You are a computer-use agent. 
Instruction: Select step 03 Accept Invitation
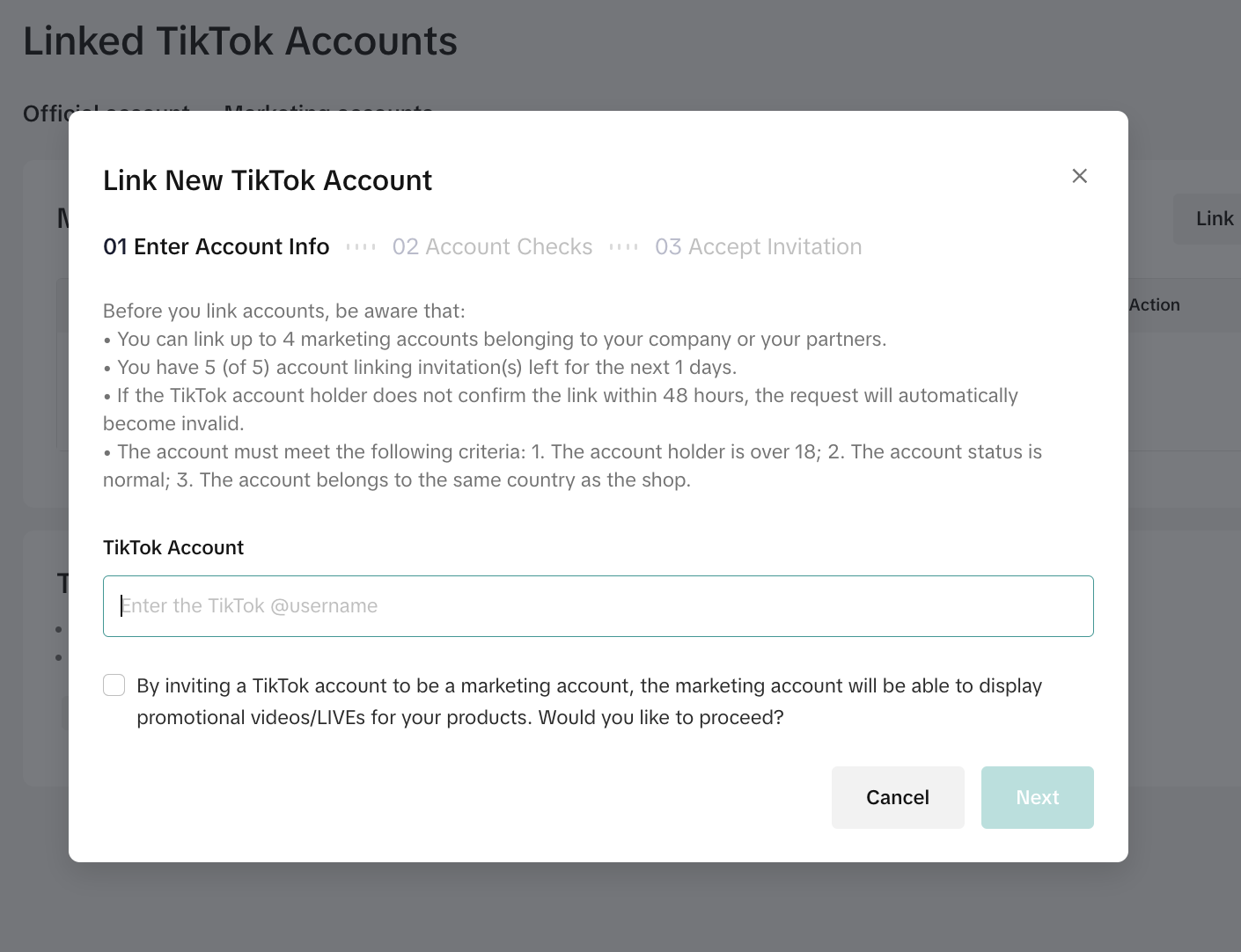pyautogui.click(x=758, y=246)
